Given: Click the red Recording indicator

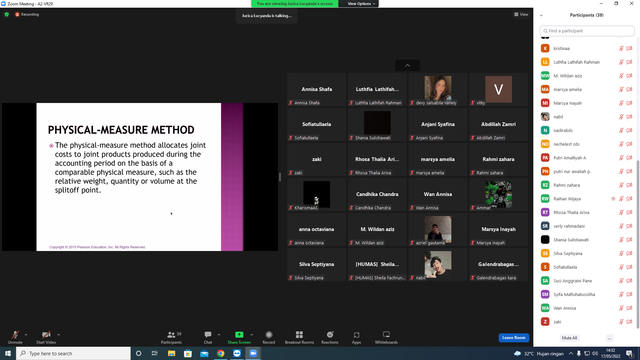Looking at the screenshot, I should (27, 14).
